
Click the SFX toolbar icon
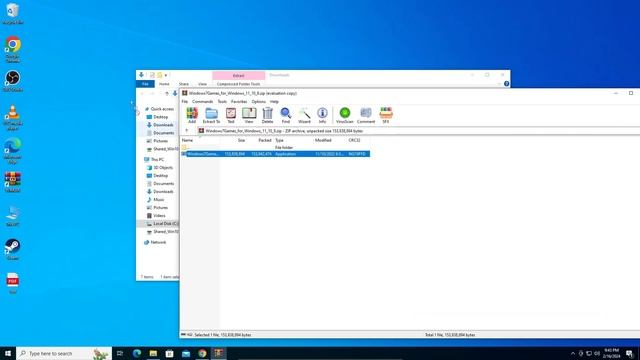pyautogui.click(x=386, y=115)
